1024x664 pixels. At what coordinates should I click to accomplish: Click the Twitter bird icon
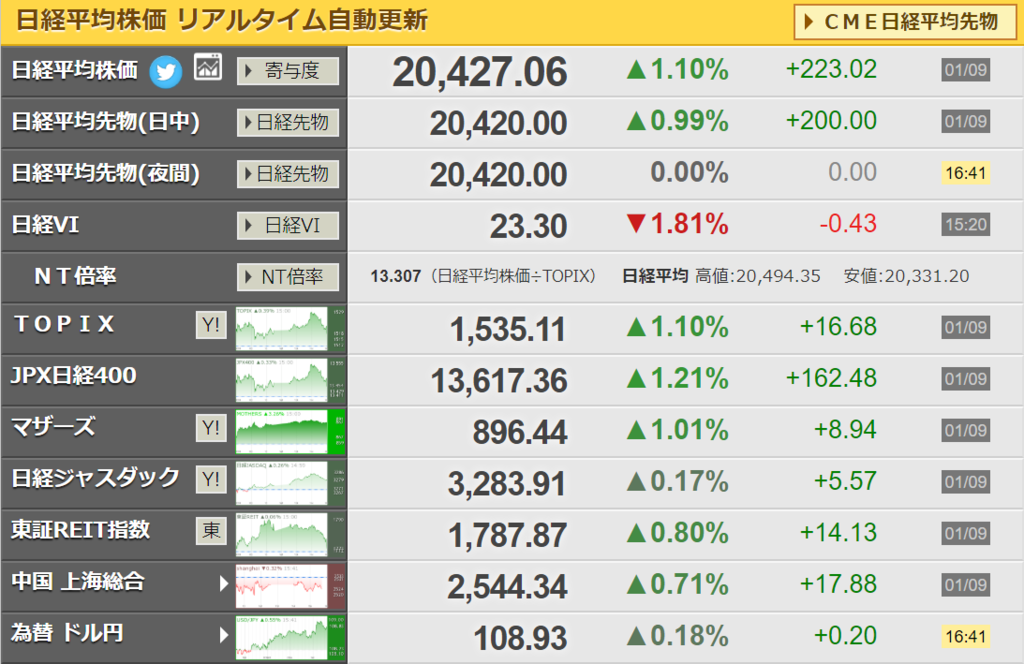pyautogui.click(x=166, y=71)
